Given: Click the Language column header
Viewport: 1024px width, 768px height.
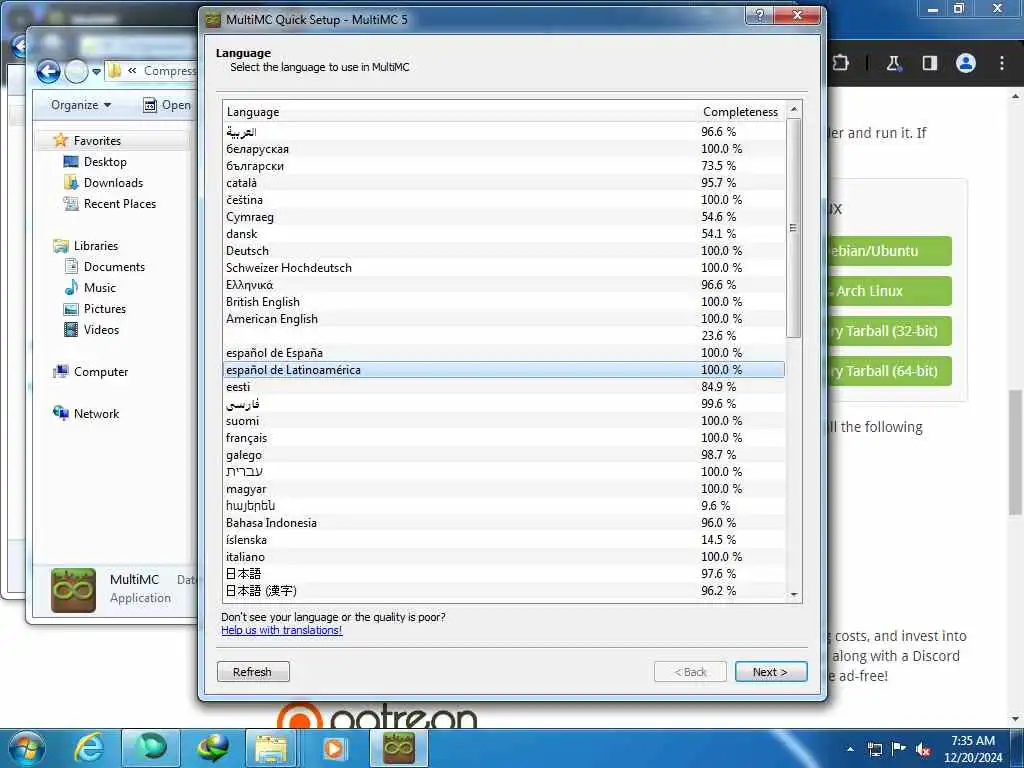Looking at the screenshot, I should tap(460, 112).
